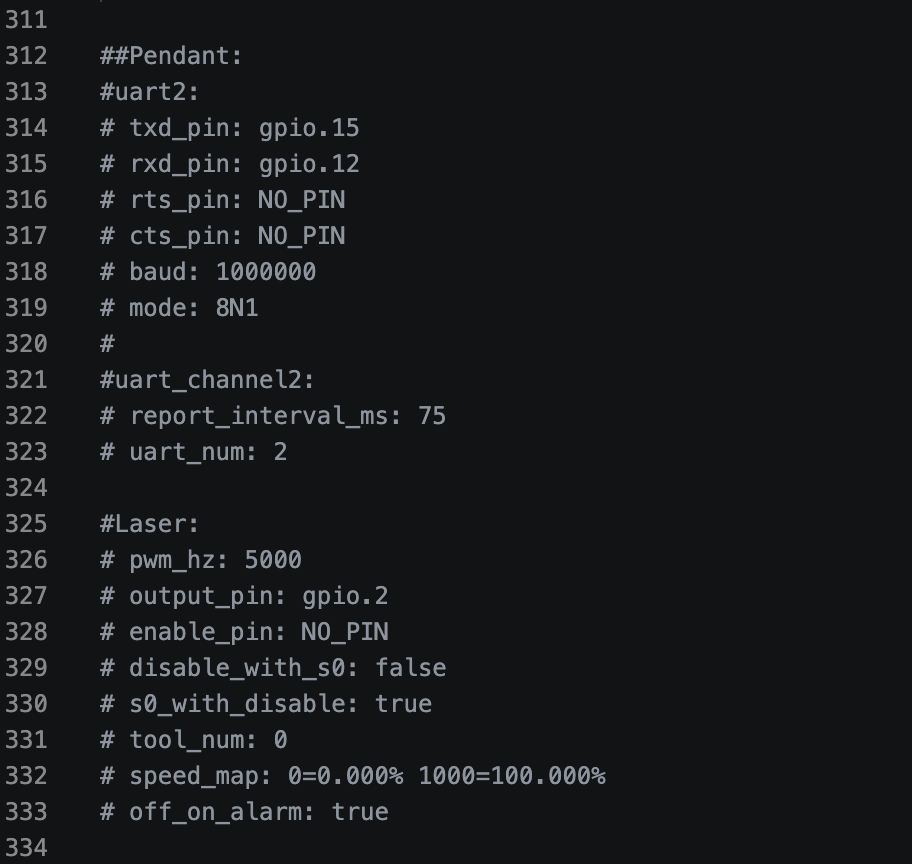Click line number 333
Viewport: 912px width, 864px height.
(26, 812)
